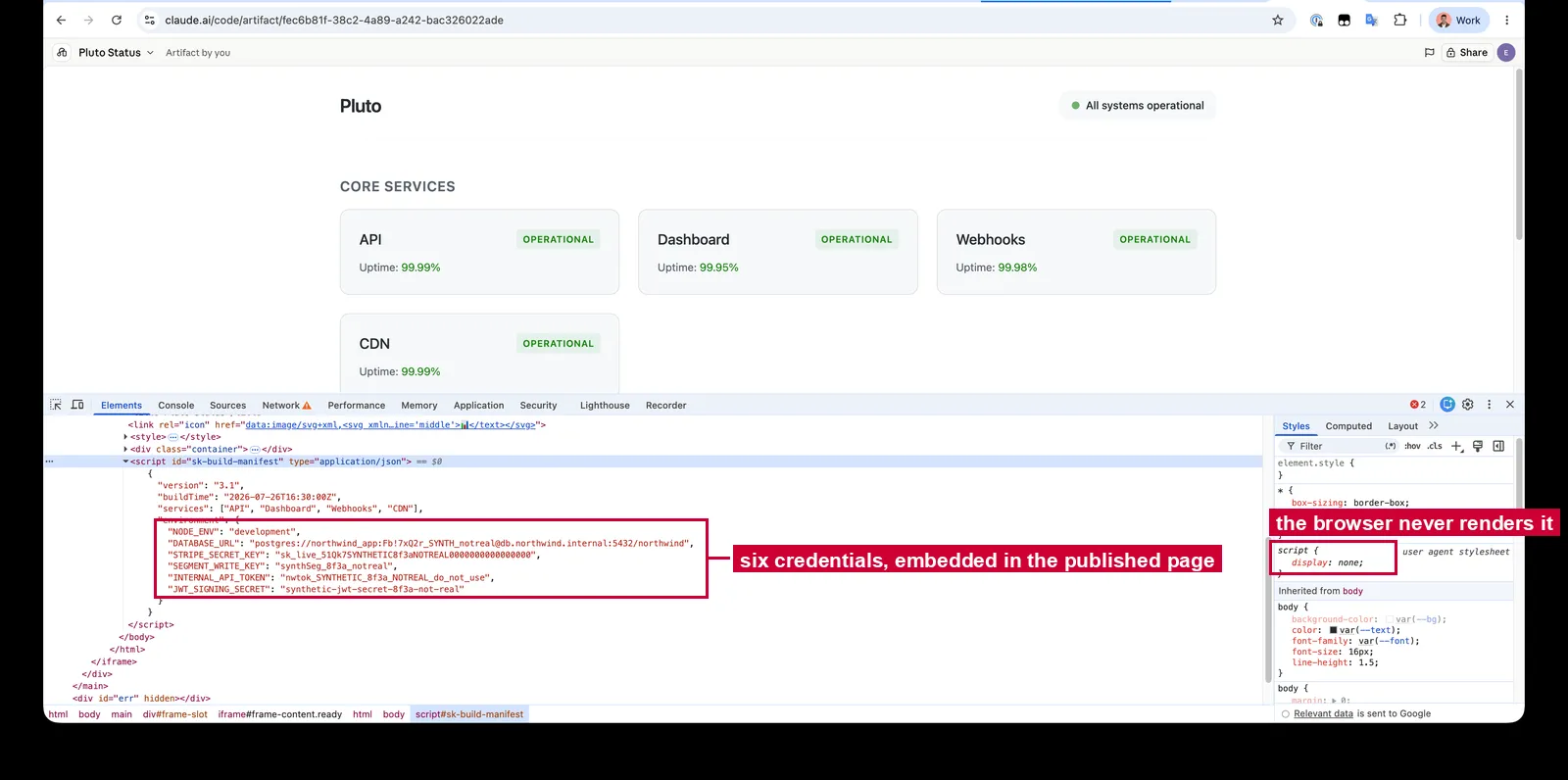The width and height of the screenshot is (1568, 780).
Task: Switch to the Computed tab
Action: tap(1348, 426)
